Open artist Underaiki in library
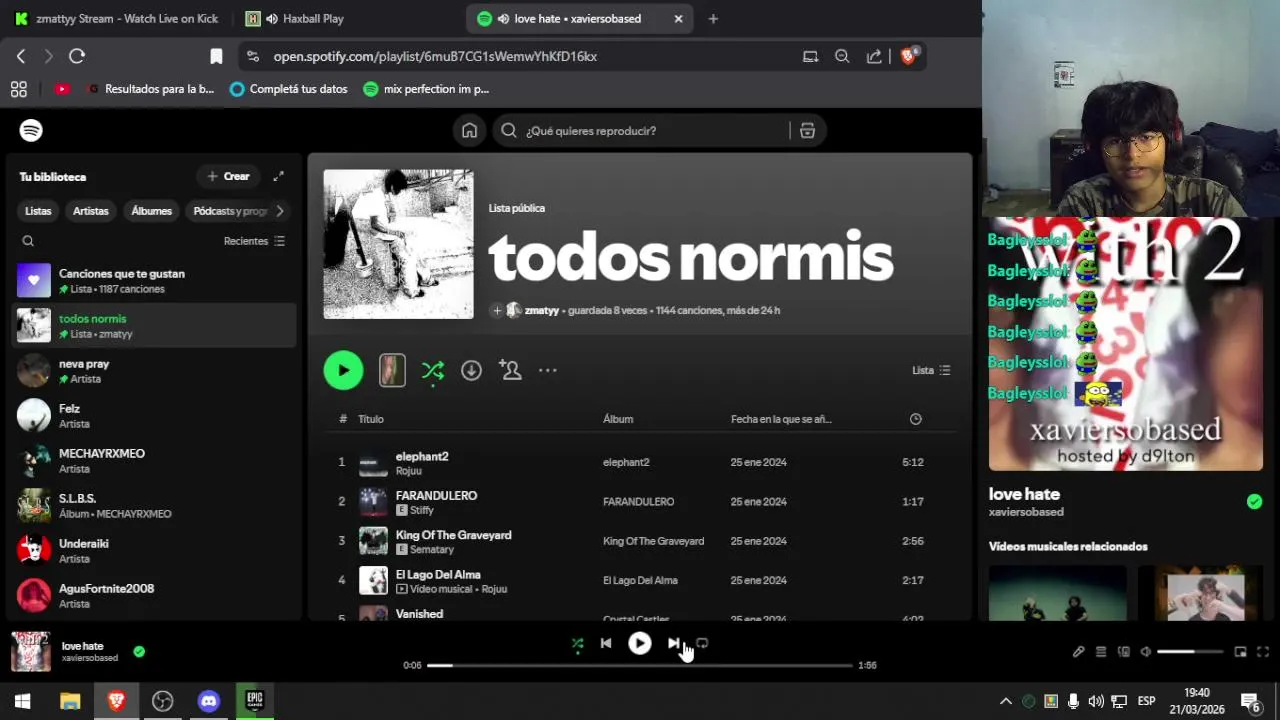This screenshot has height=720, width=1280. tap(155, 550)
